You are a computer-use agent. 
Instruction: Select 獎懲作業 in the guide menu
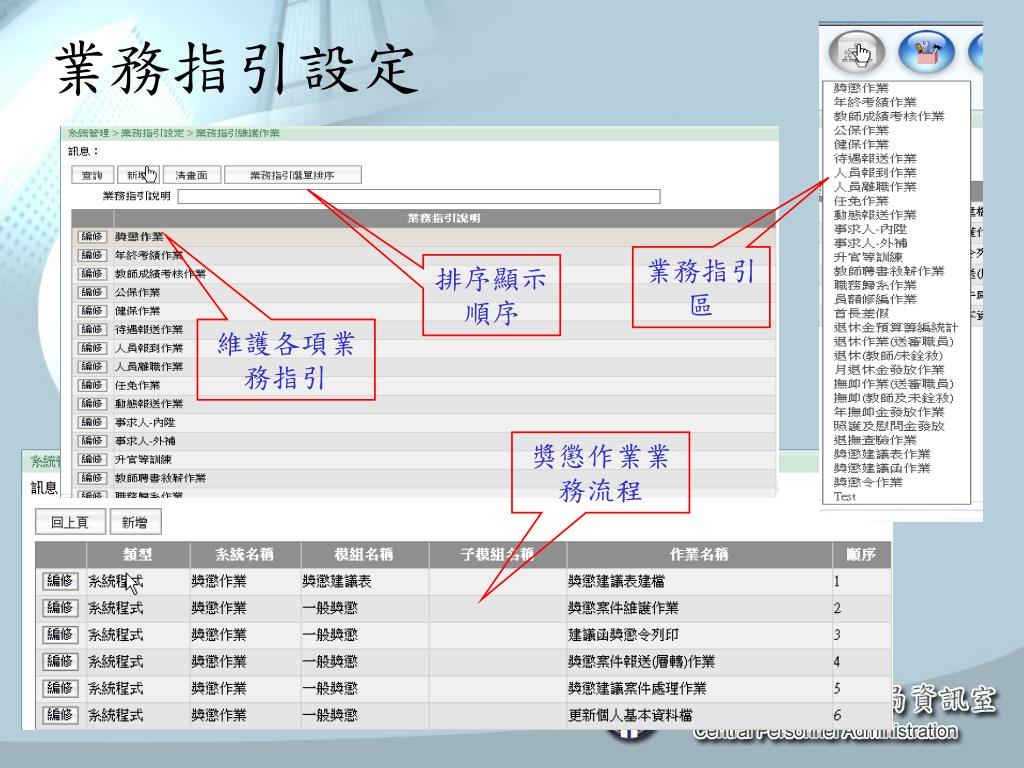point(861,88)
